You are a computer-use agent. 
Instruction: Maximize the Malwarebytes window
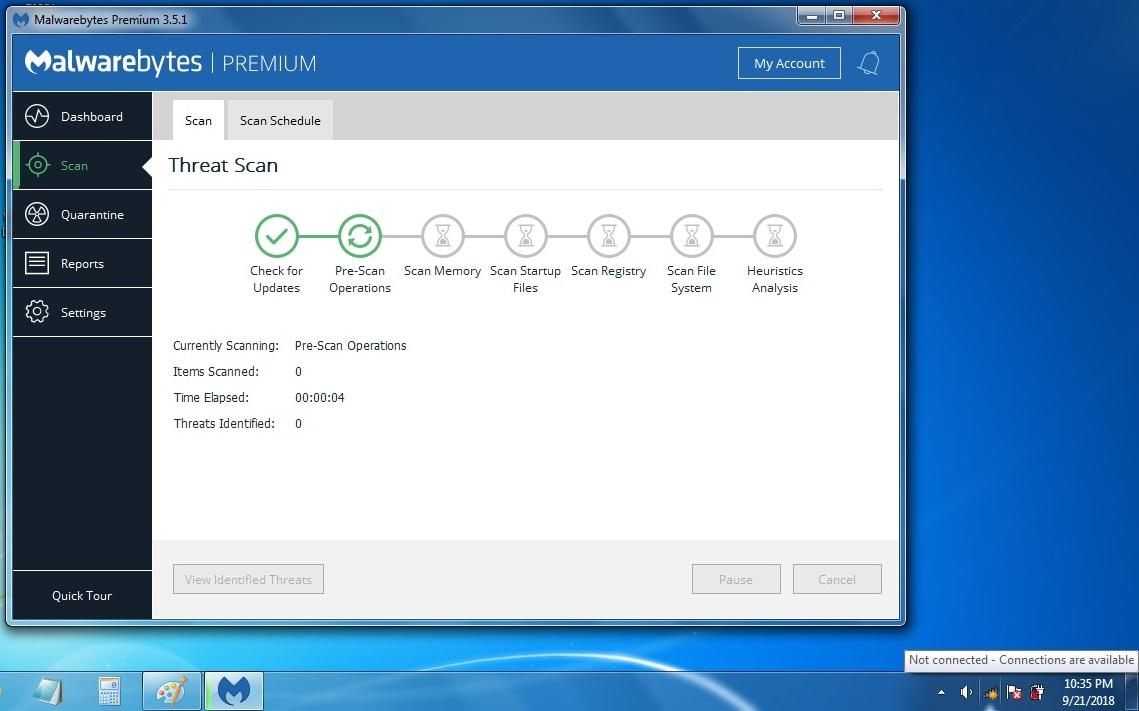[x=839, y=15]
